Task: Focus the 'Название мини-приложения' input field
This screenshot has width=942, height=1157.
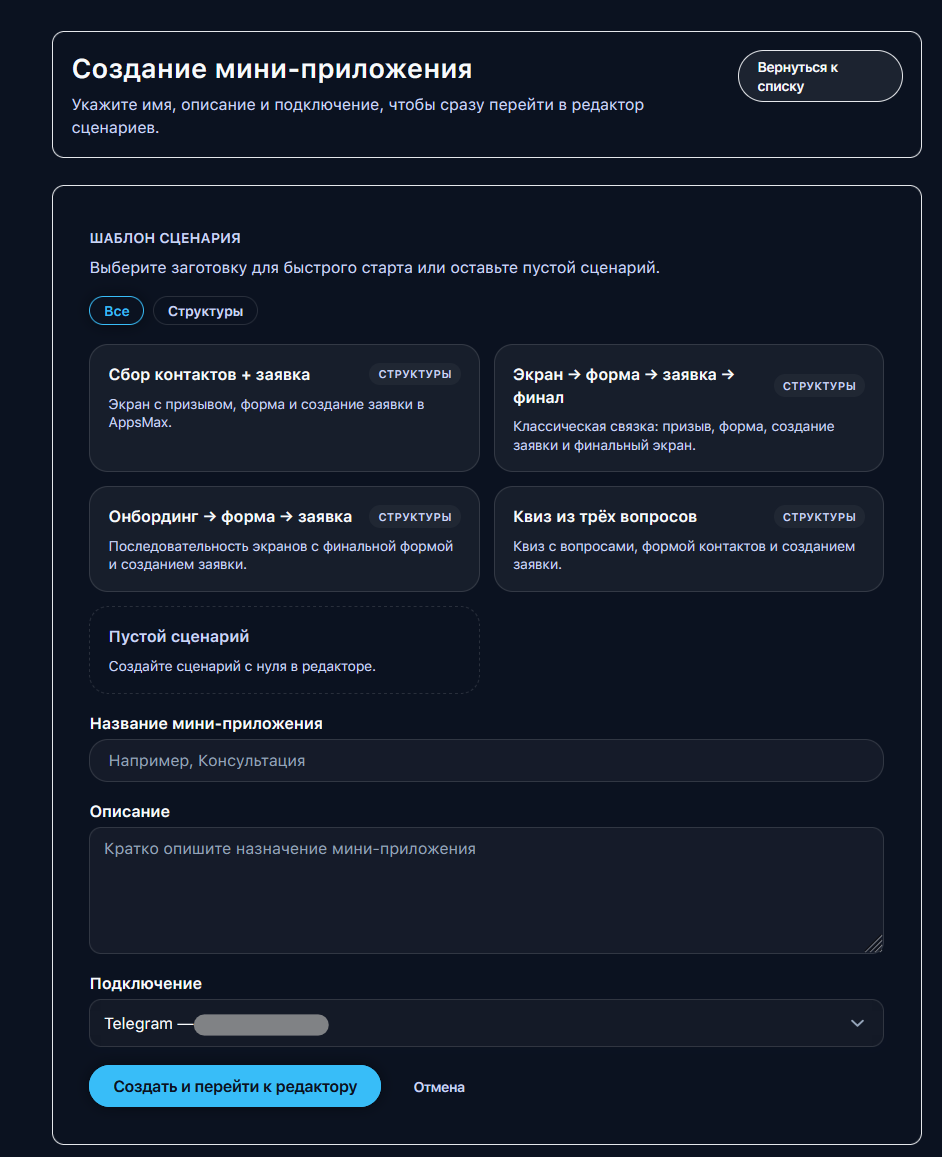Action: pos(486,761)
